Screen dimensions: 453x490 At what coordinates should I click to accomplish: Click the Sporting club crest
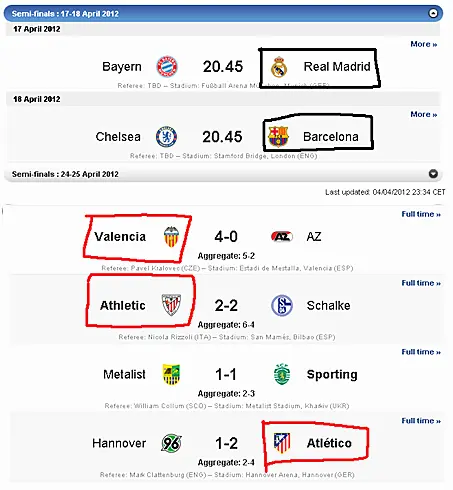point(282,374)
